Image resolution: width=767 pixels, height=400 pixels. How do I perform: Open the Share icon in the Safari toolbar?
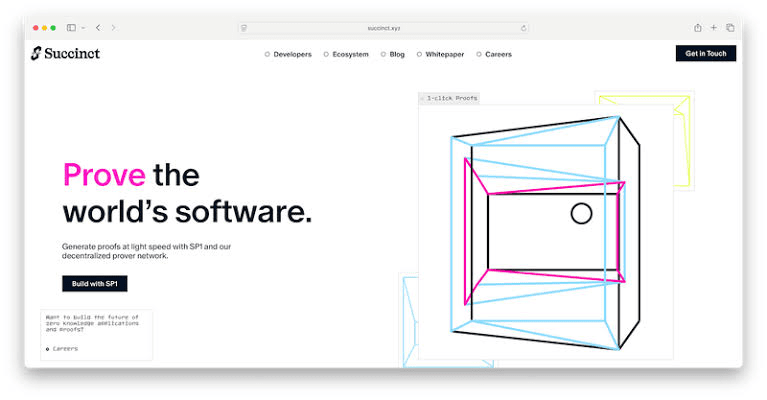click(698, 28)
